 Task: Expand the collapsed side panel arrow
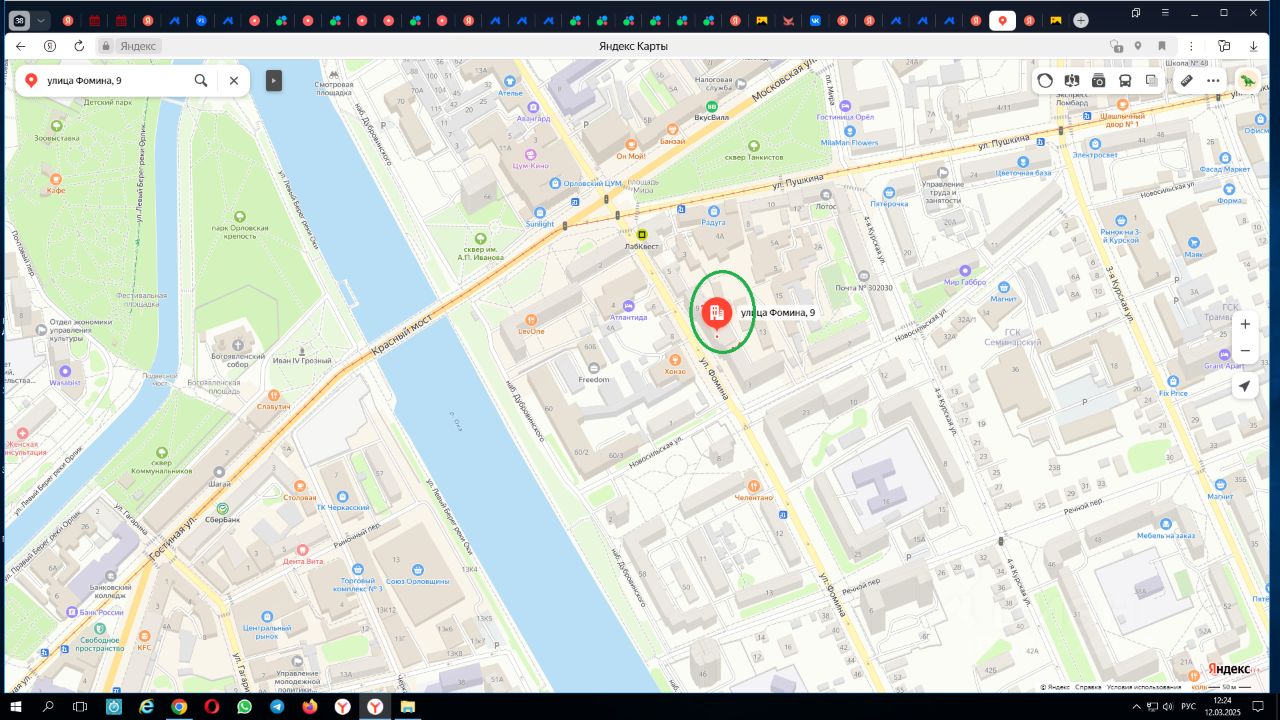click(x=273, y=80)
